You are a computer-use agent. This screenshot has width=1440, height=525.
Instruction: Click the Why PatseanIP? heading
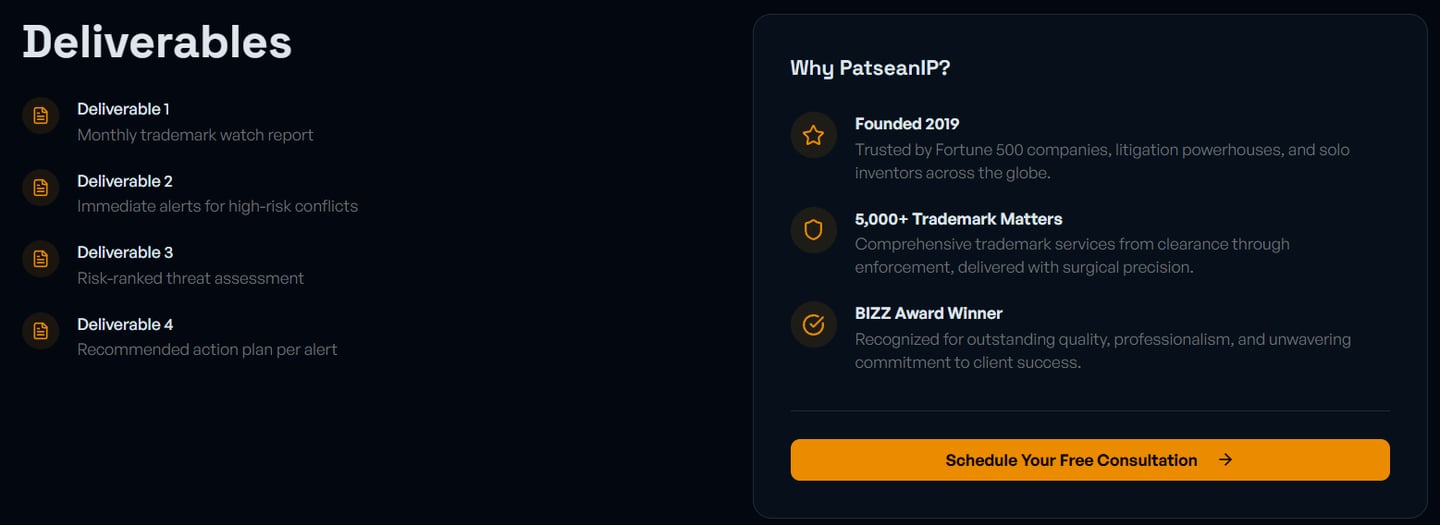click(870, 68)
